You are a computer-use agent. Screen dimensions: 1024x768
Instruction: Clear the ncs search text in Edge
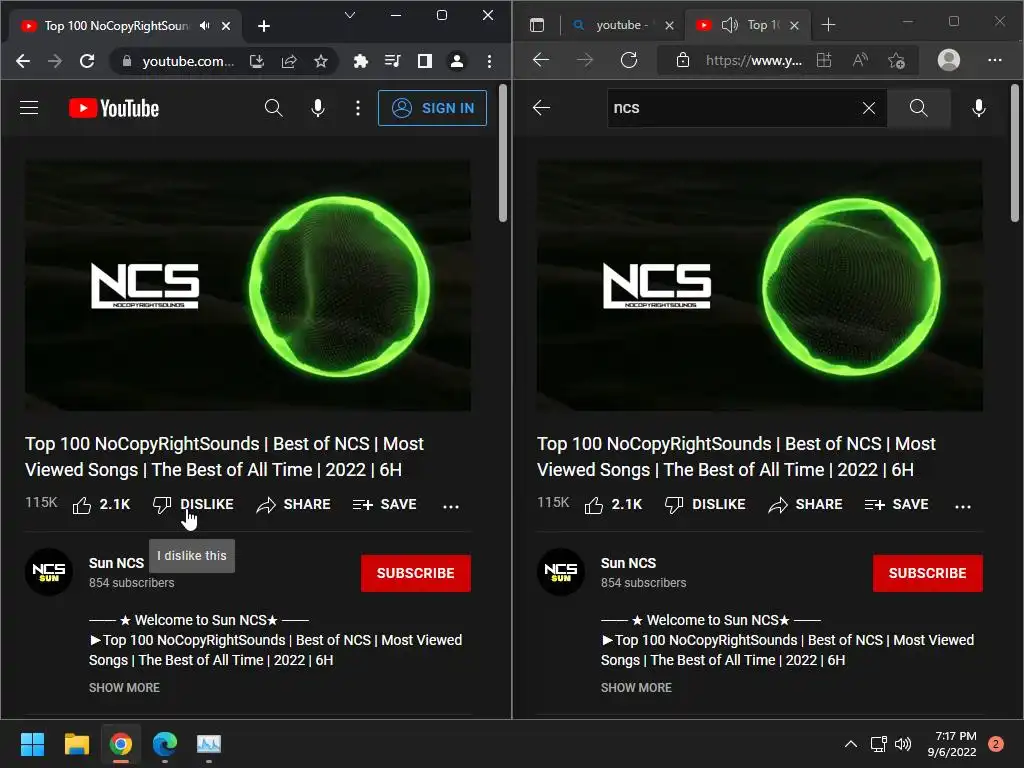pos(869,108)
